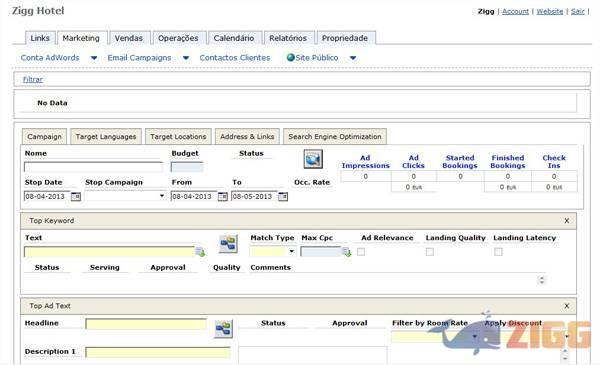Click the Finished Bookings column header
This screenshot has height=365, width=600.
508,162
